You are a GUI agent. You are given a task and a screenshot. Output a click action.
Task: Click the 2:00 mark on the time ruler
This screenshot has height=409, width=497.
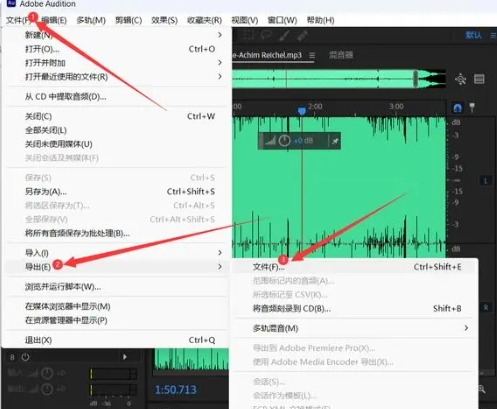315,106
